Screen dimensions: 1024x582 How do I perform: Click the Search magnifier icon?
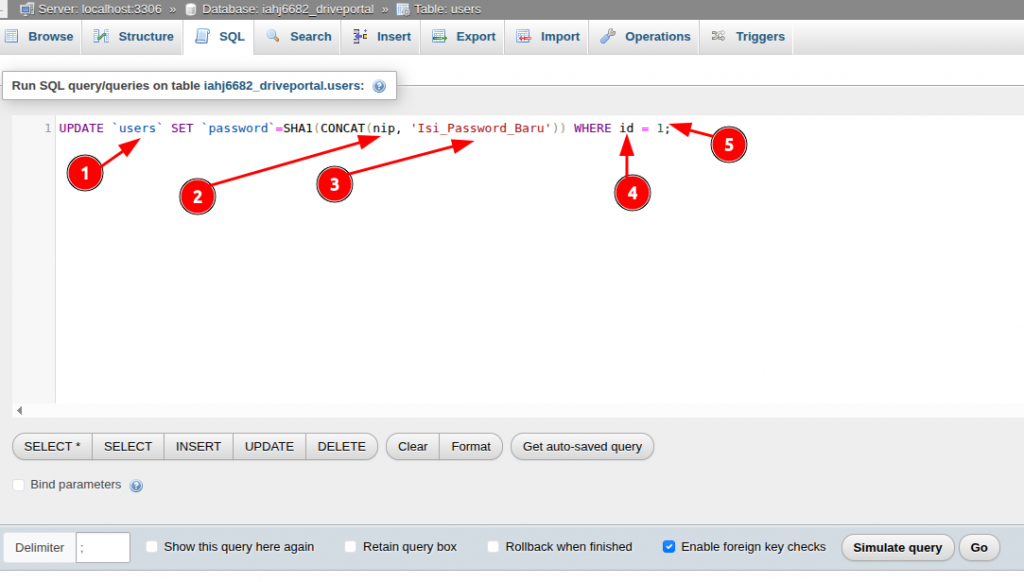(273, 36)
